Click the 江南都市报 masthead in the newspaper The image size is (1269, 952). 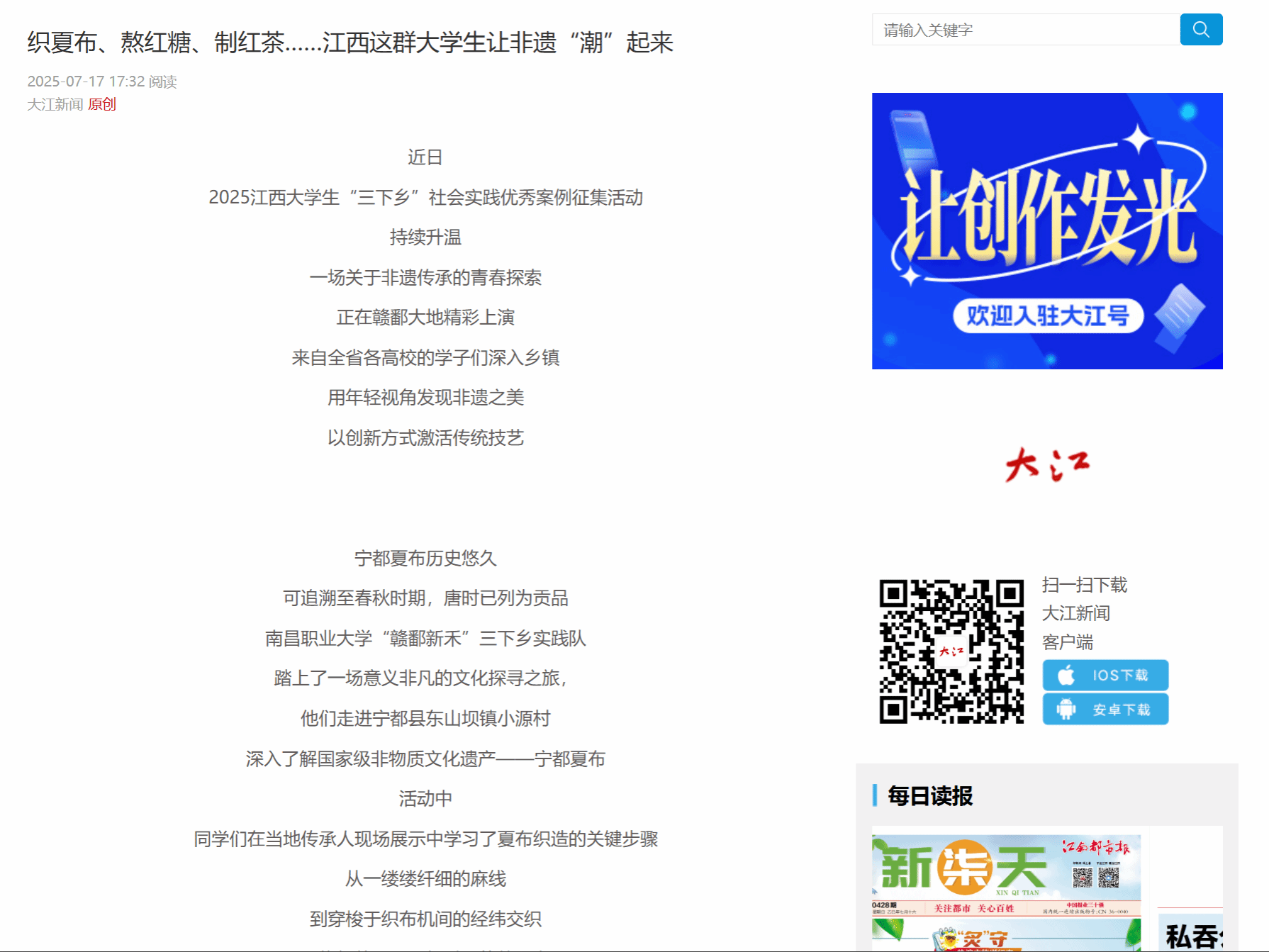(1095, 847)
